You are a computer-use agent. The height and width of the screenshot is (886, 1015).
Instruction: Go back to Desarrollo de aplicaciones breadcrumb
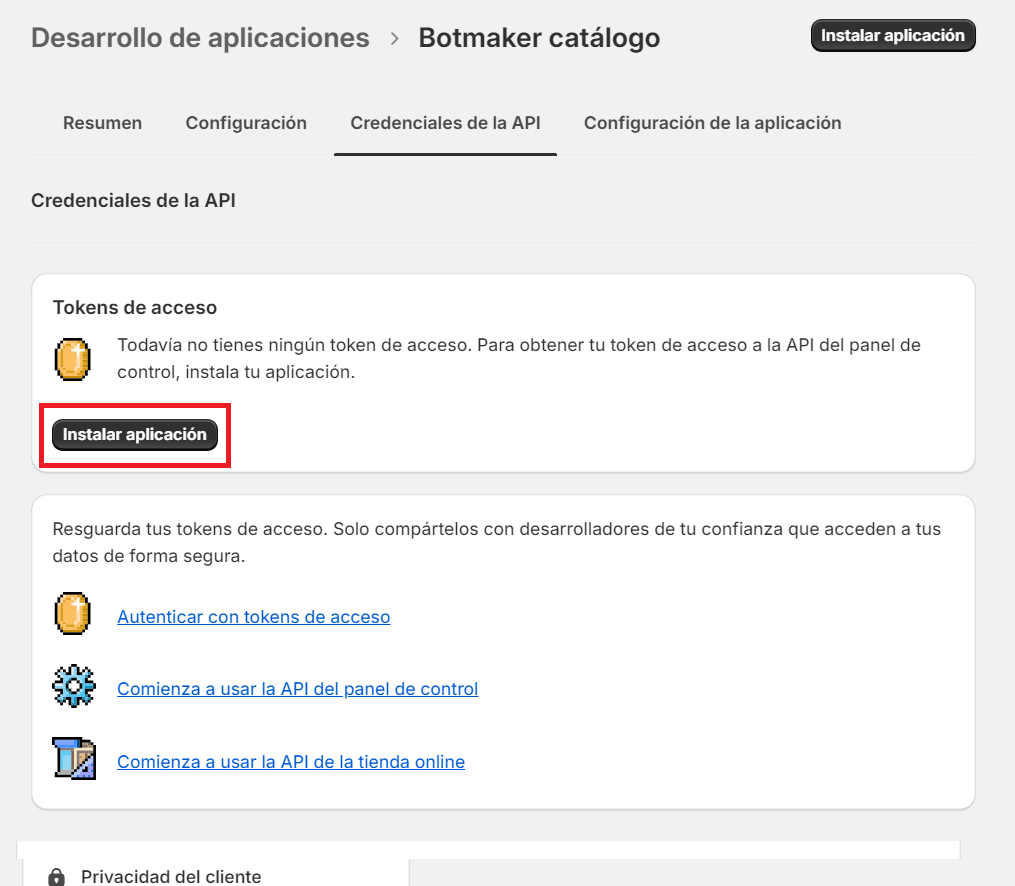[x=201, y=38]
